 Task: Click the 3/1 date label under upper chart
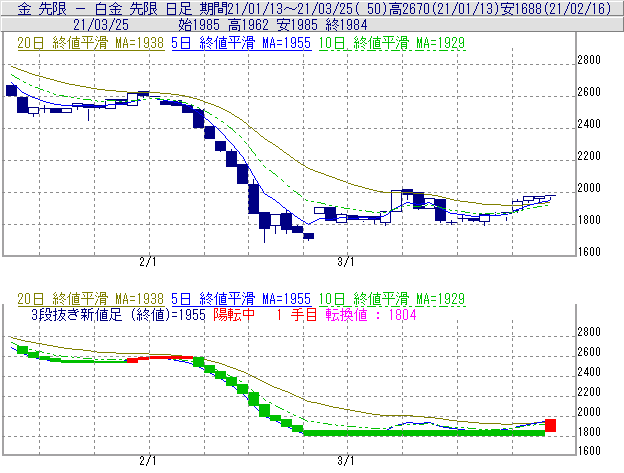[x=346, y=262]
